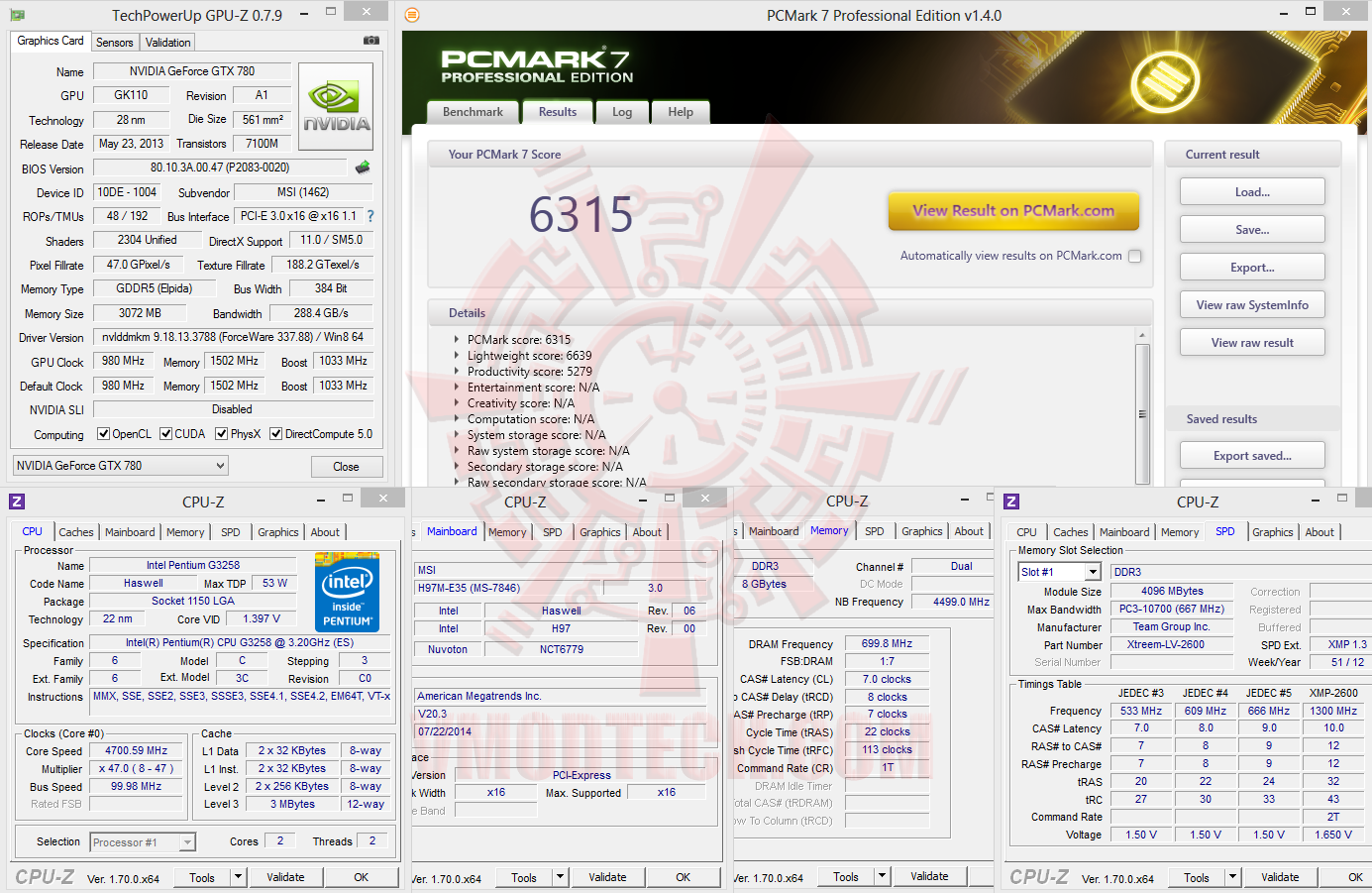Click the Z icon of the CPU-Z SPD window
The width and height of the screenshot is (1372, 893).
point(1011,502)
